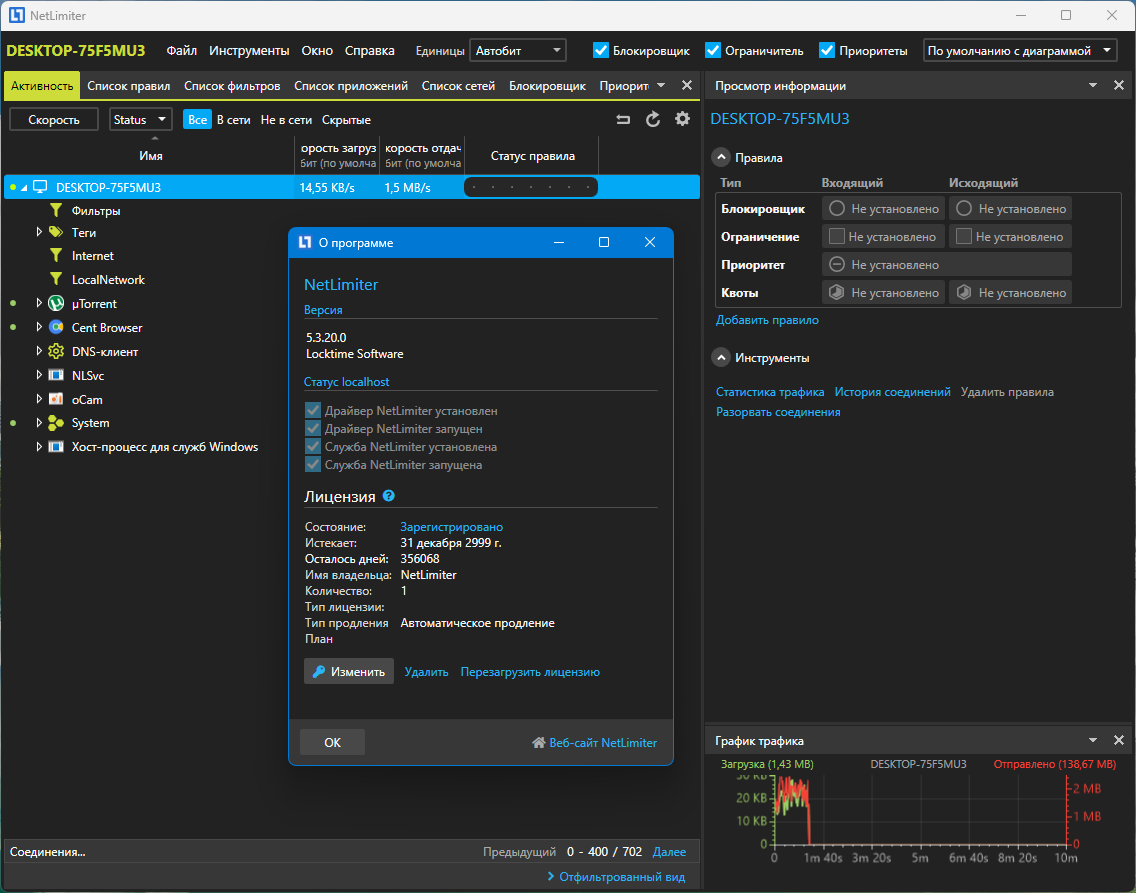Collapse the Правила section chevron
The height and width of the screenshot is (893, 1136).
pos(721,157)
